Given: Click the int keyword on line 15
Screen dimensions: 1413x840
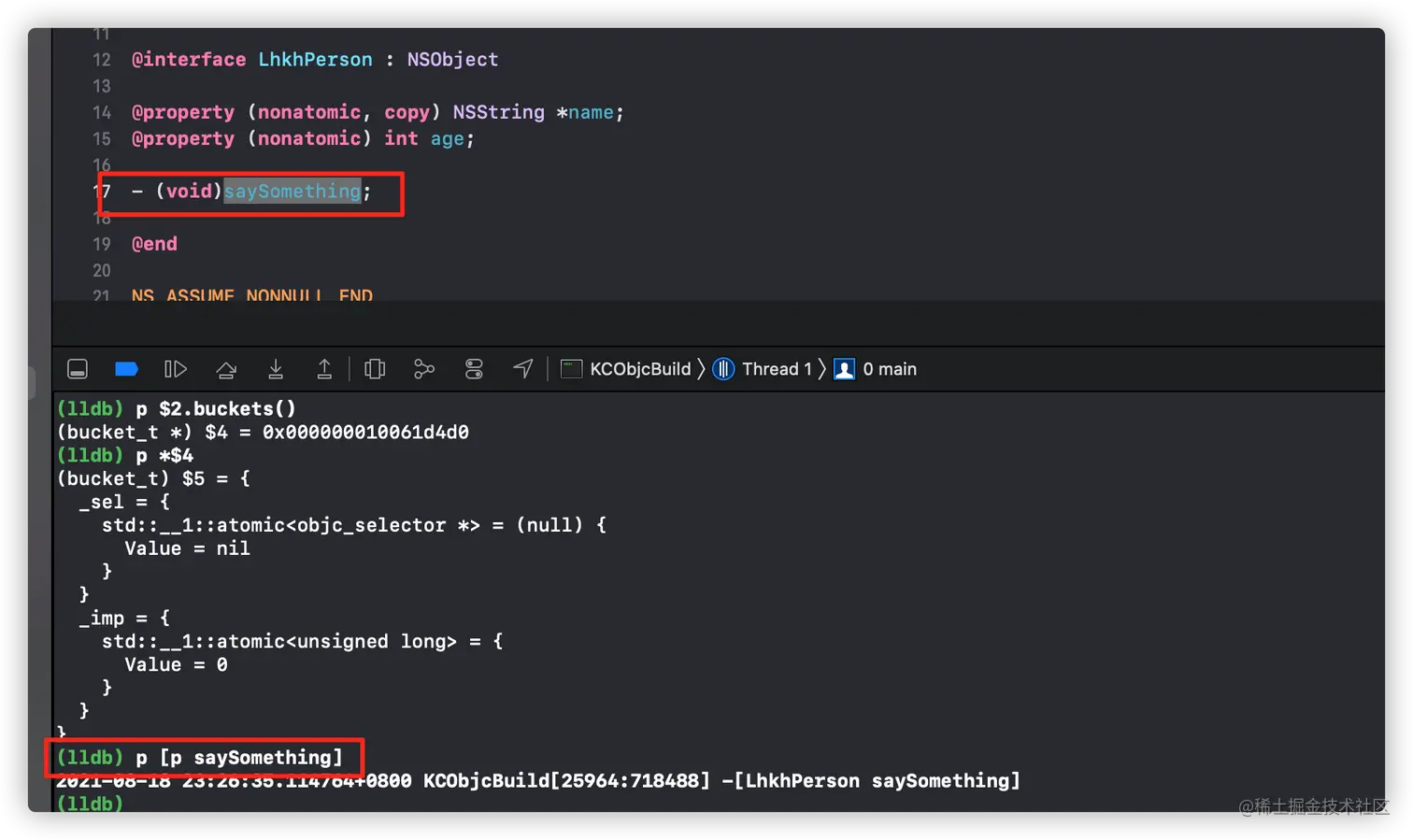Looking at the screenshot, I should click(401, 138).
